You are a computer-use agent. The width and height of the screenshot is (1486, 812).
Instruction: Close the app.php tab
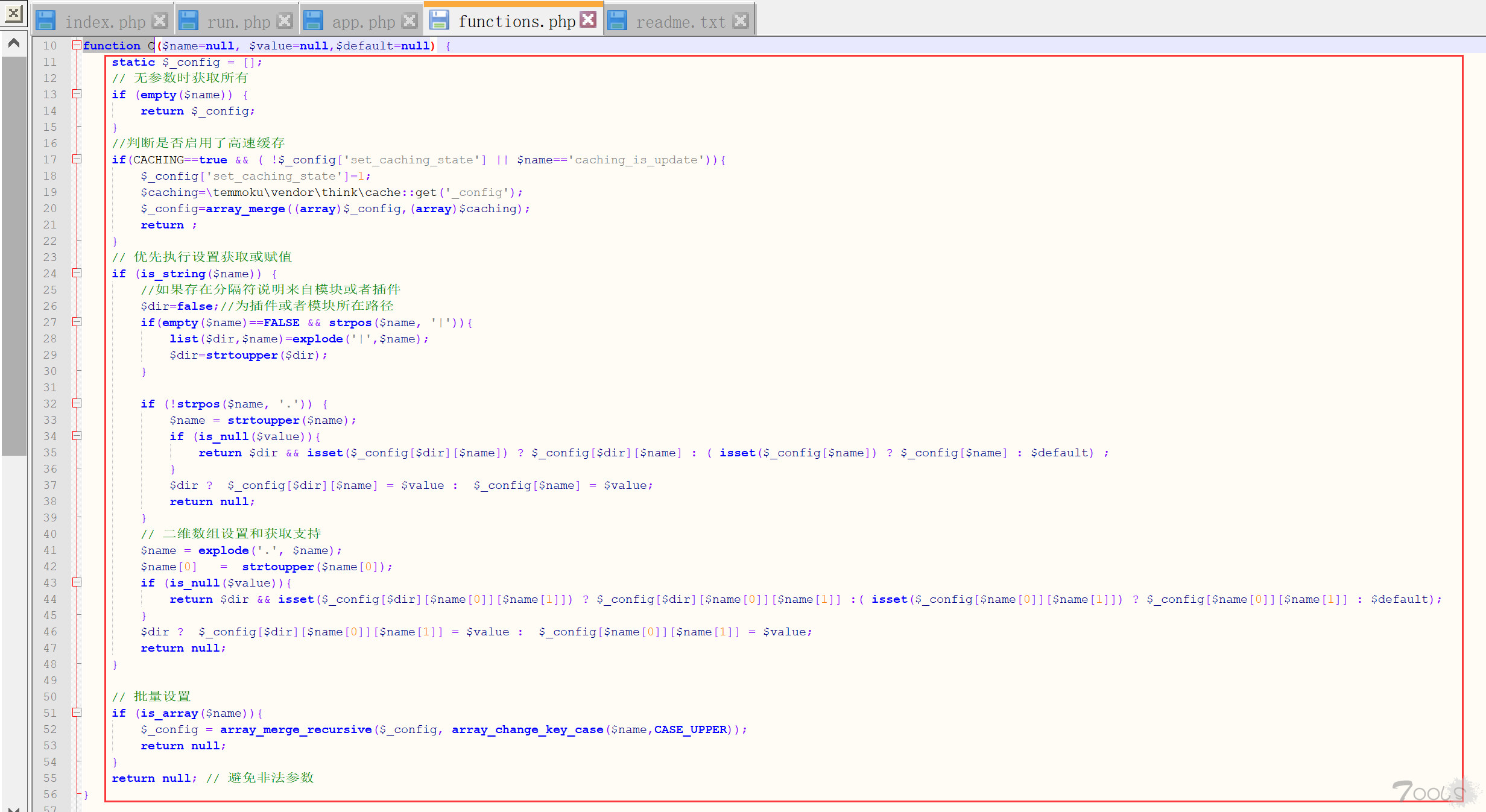[x=409, y=21]
